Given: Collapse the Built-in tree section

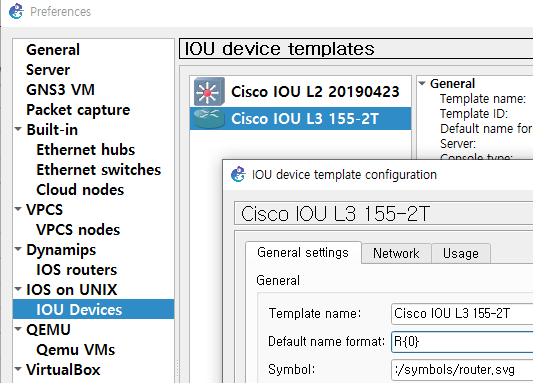Looking at the screenshot, I should tap(18, 129).
